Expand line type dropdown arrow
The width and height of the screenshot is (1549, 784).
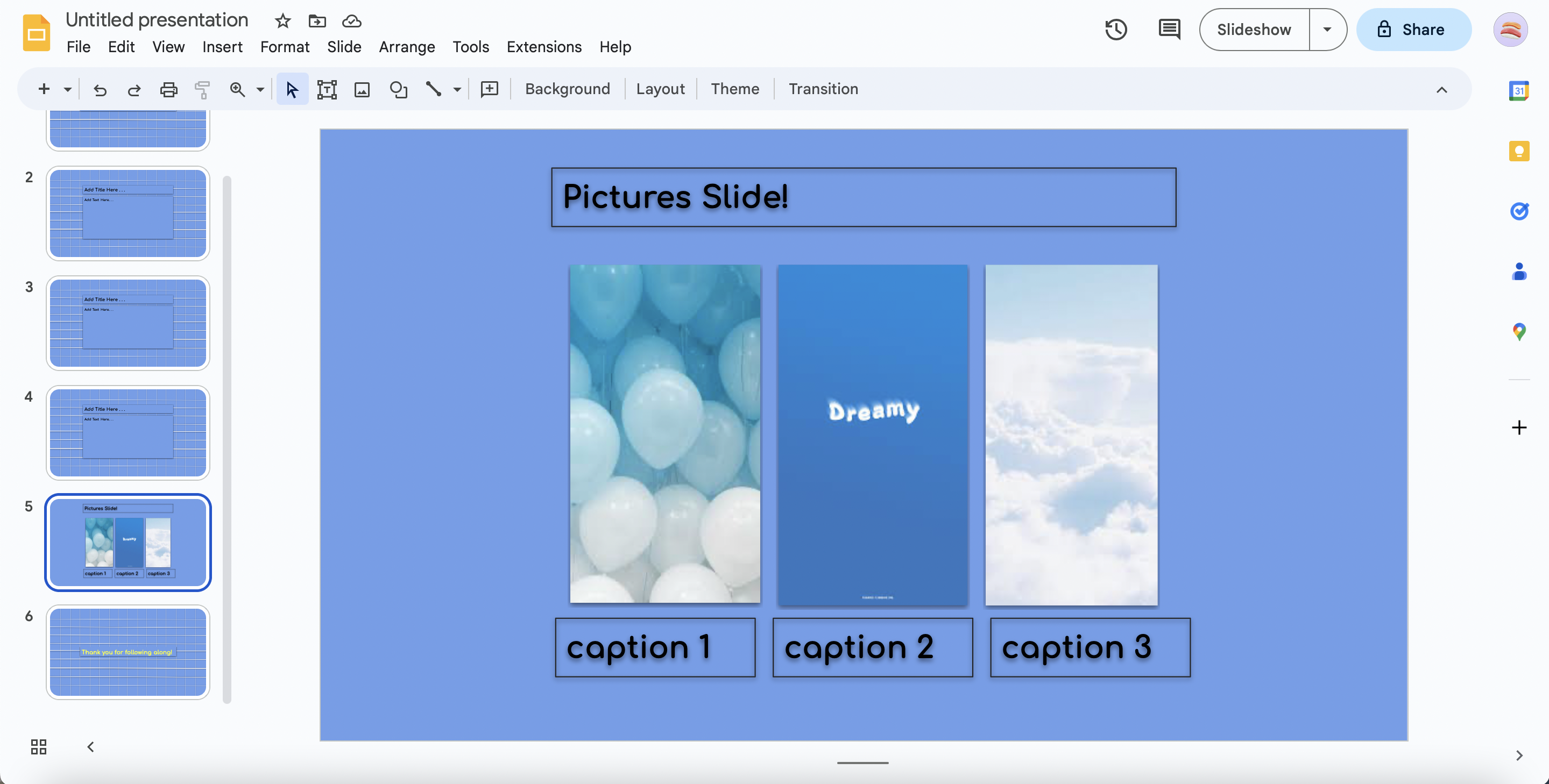[x=457, y=89]
